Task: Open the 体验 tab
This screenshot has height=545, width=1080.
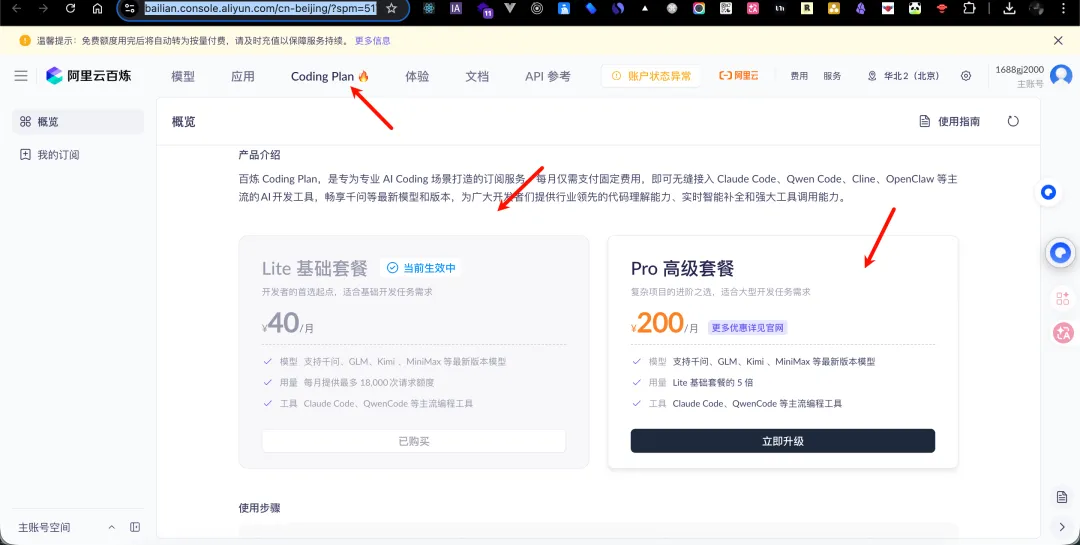Action: pos(417,76)
